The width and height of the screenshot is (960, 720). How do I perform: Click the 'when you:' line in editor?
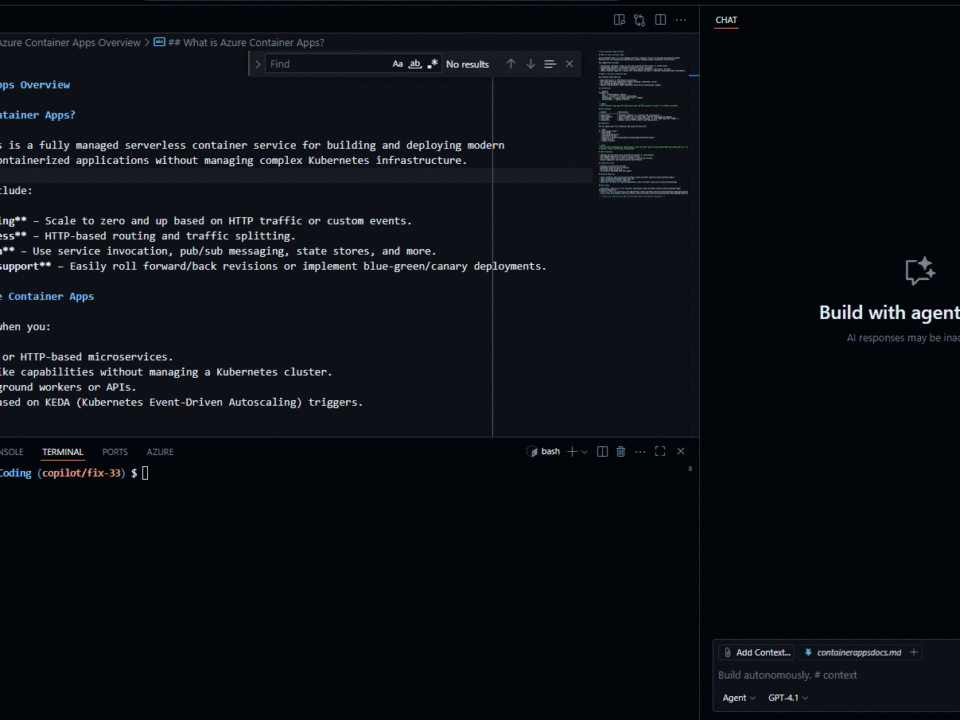tap(25, 326)
